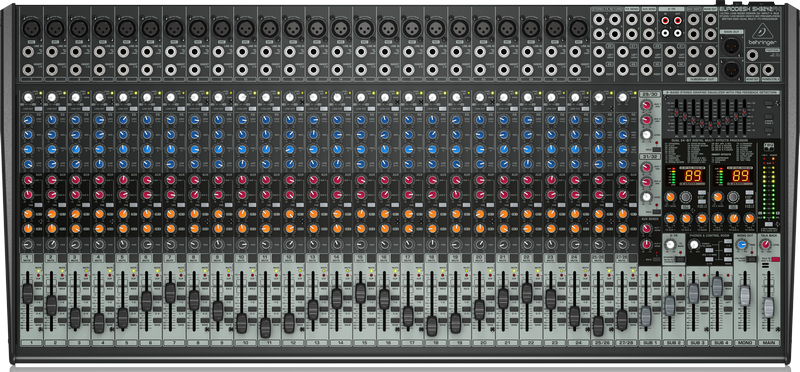Turn the right FX program selector knob

click(733, 197)
